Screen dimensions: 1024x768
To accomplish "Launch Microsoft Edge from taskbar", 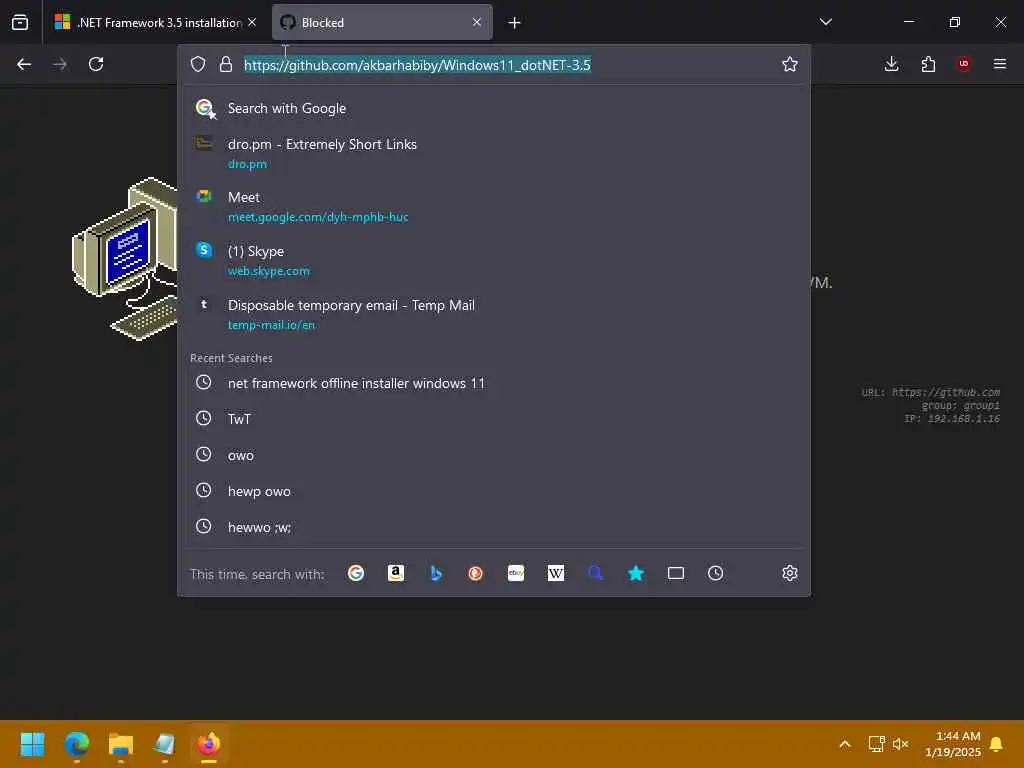I will (76, 744).
